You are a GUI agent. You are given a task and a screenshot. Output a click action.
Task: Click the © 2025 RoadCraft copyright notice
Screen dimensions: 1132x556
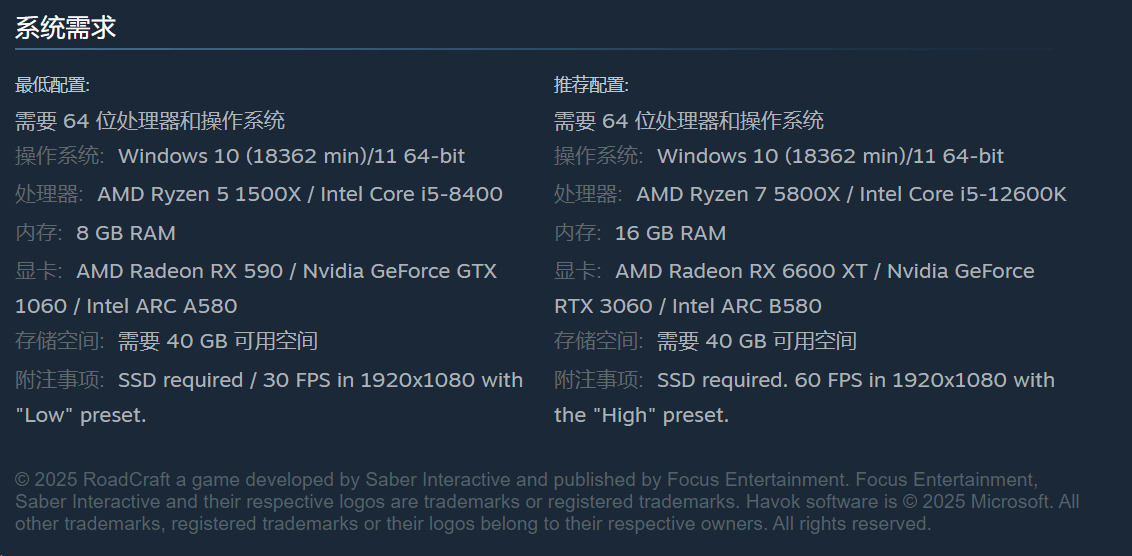pyautogui.click(x=546, y=501)
